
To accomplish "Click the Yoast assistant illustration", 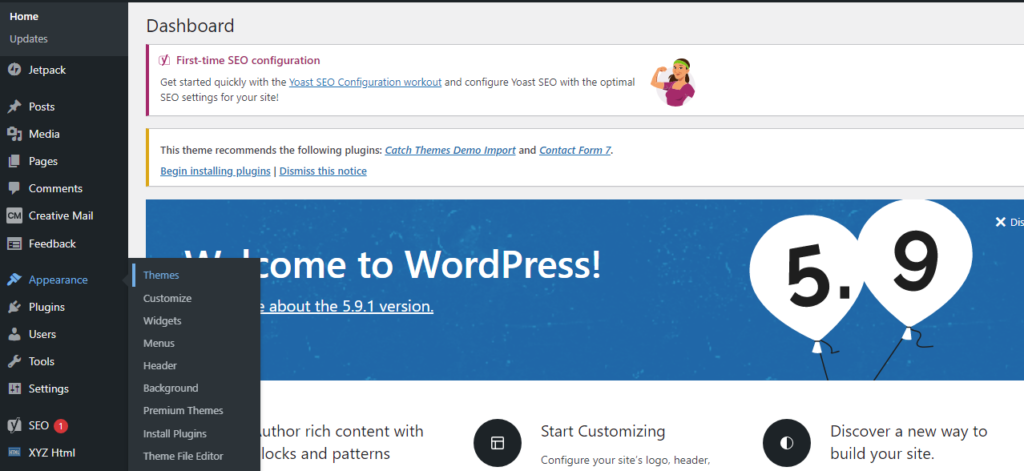I will click(x=673, y=82).
